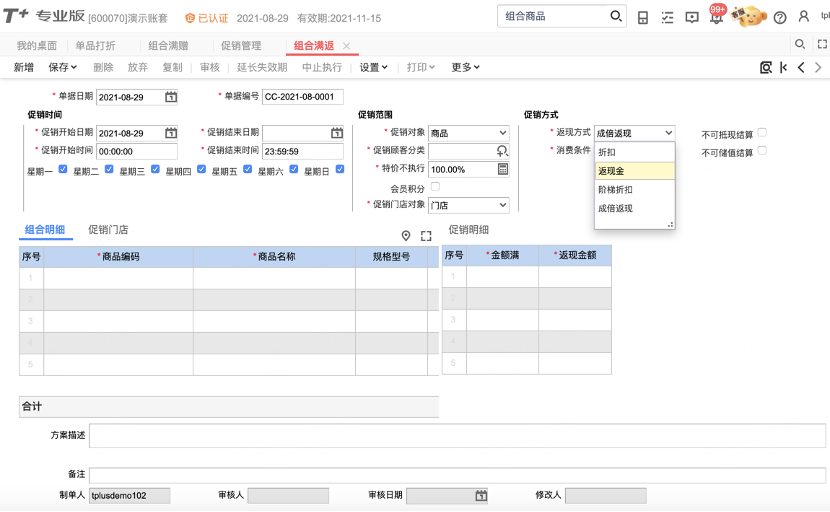Collapse the 返现方式 dropdown
830x512 pixels.
668,133
